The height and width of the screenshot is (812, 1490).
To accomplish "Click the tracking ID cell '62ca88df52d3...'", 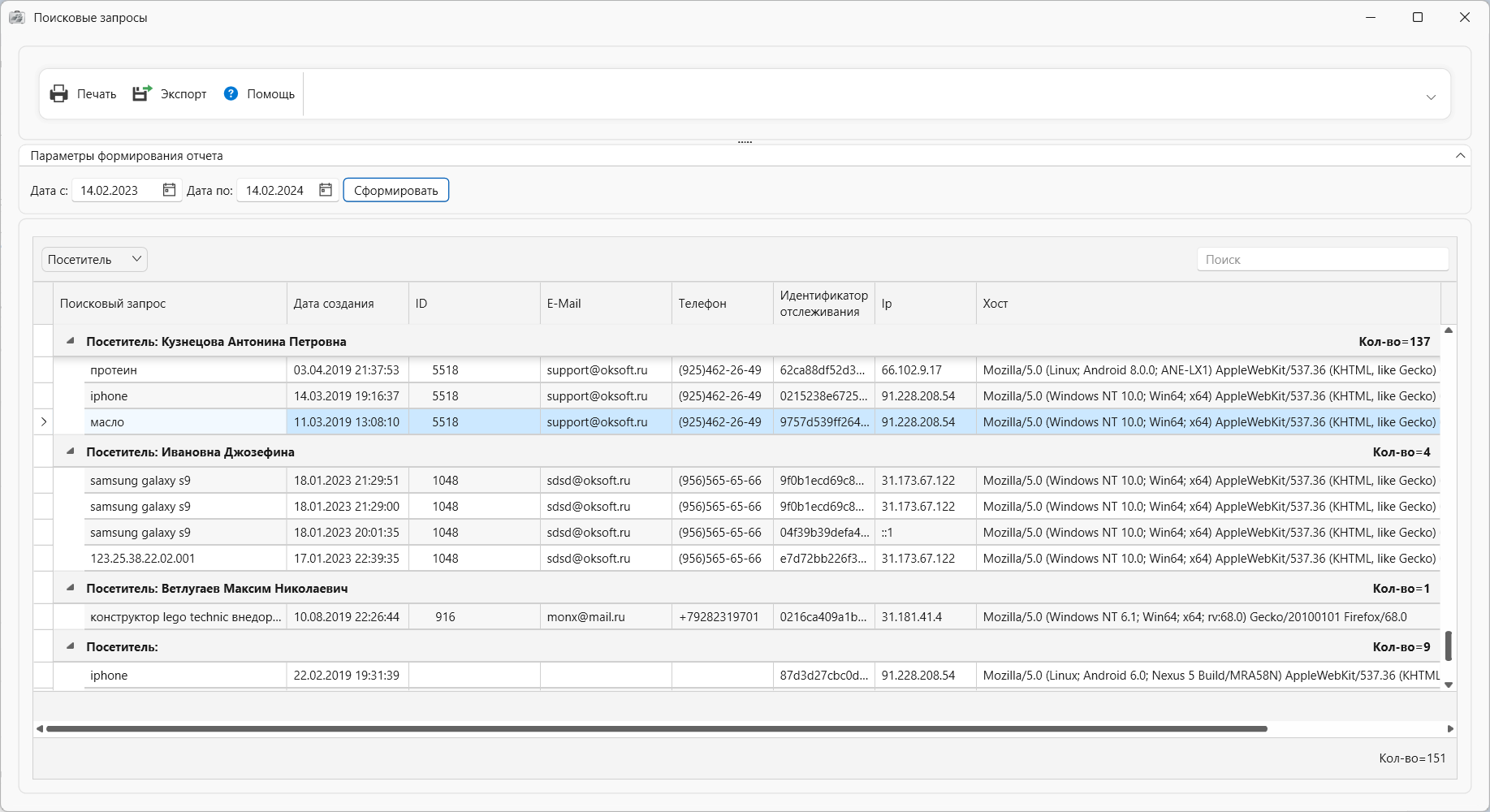I will coord(824,370).
